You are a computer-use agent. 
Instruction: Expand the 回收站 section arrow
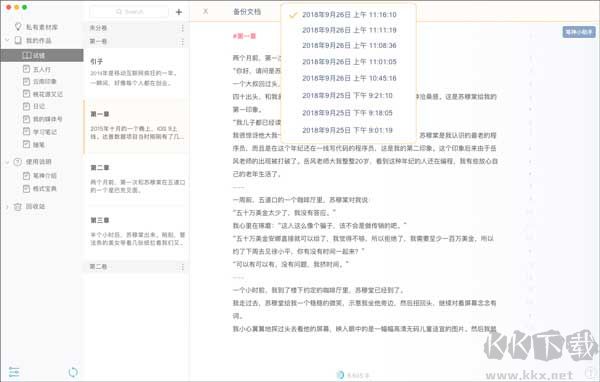coord(7,207)
